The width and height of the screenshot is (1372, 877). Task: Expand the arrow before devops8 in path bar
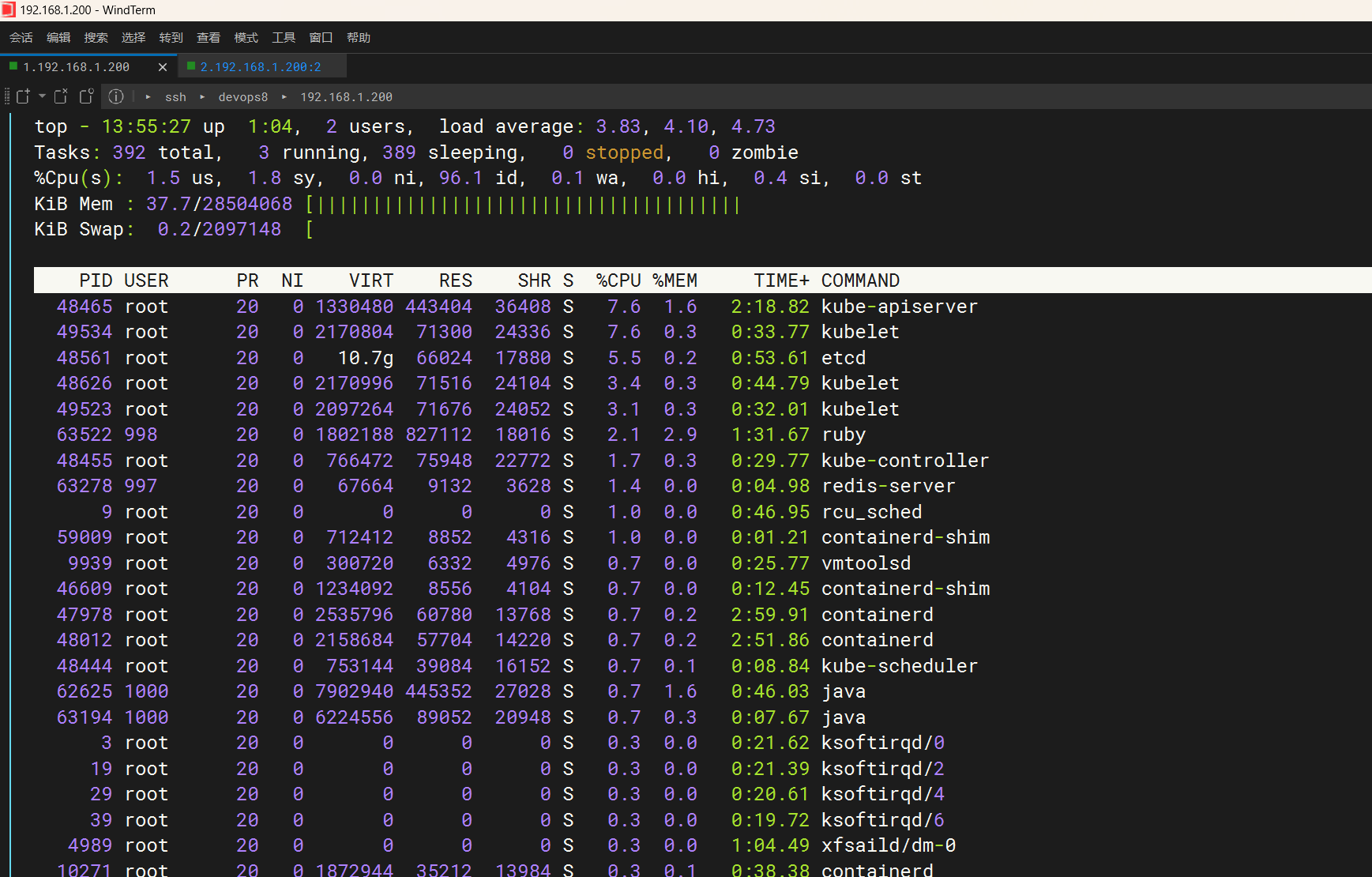[x=202, y=96]
